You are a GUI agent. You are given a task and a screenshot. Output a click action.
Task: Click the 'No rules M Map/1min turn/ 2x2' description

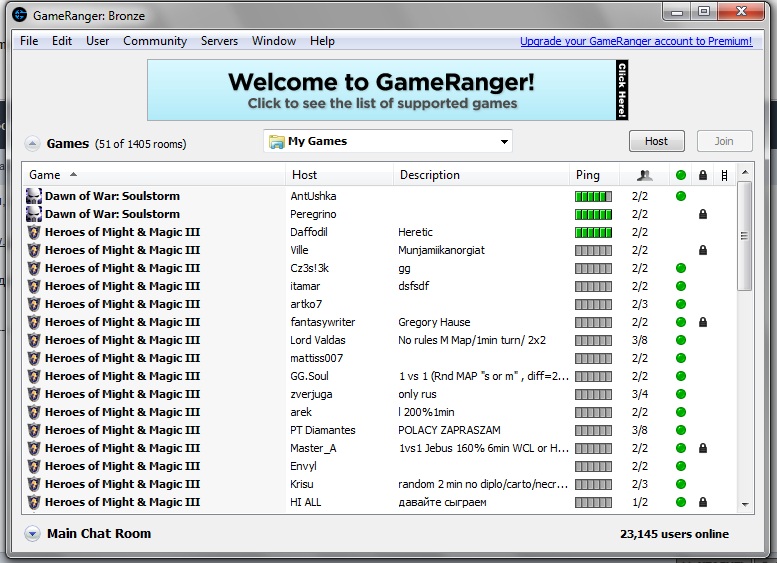(x=472, y=340)
